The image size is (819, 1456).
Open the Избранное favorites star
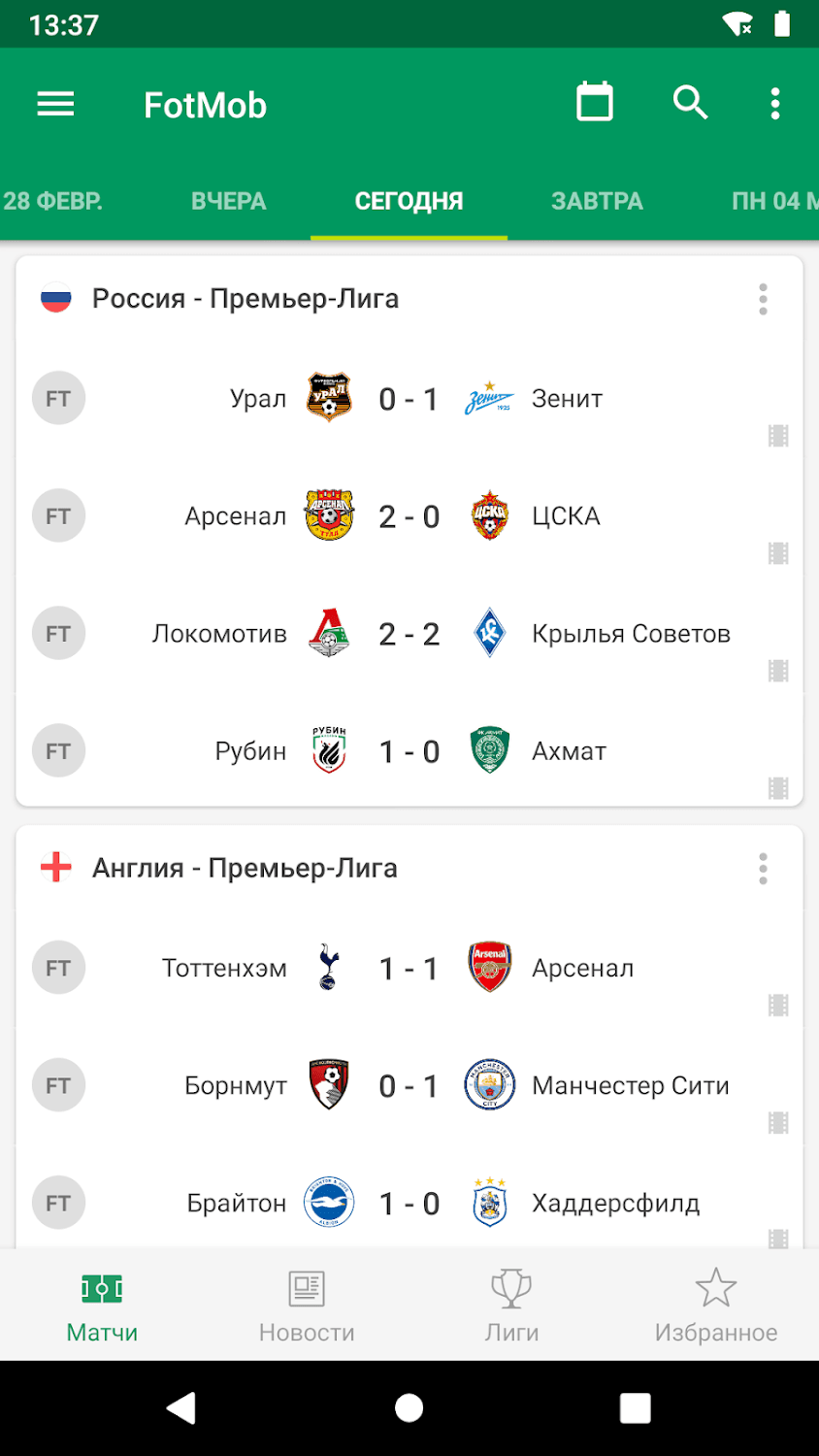click(716, 1306)
